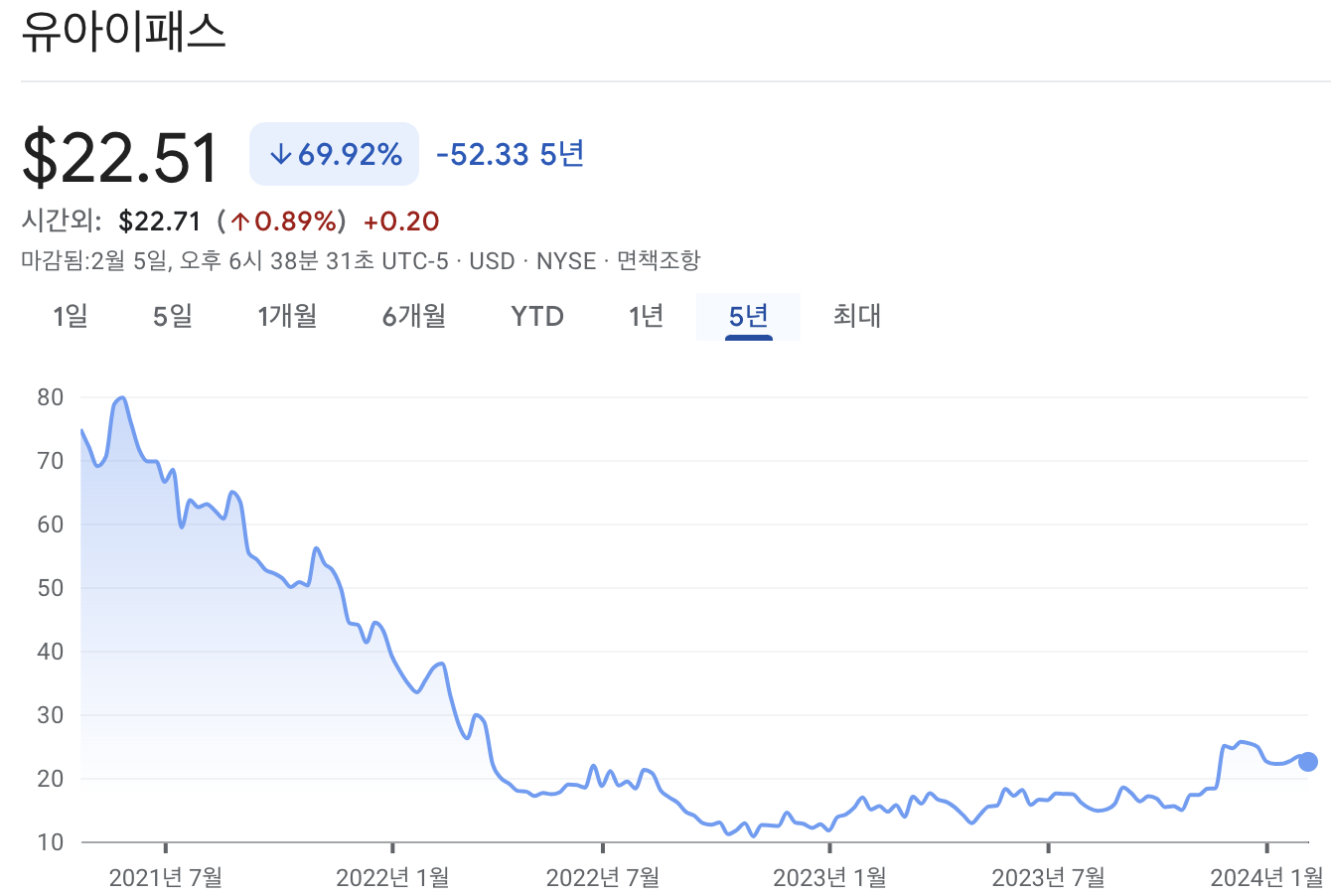
Task: Click the $22.51 price display
Action: click(118, 156)
